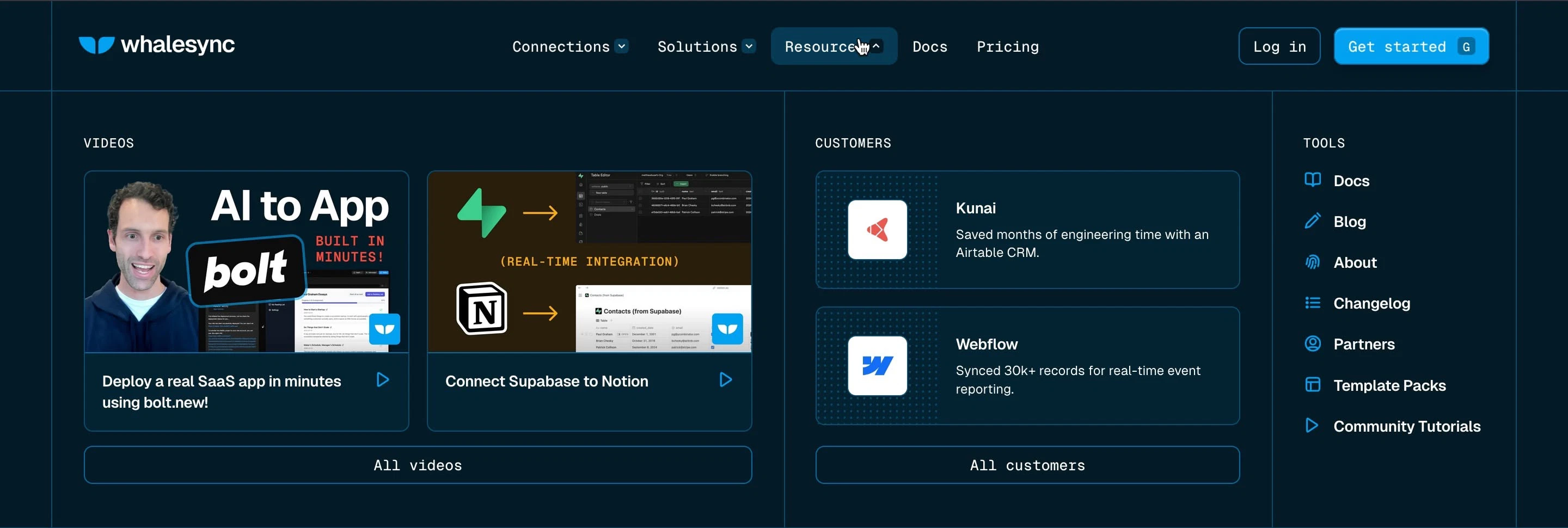Viewport: 1568px width, 528px height.
Task: Open the AI to App bolt video thumbnail
Action: pos(247,262)
